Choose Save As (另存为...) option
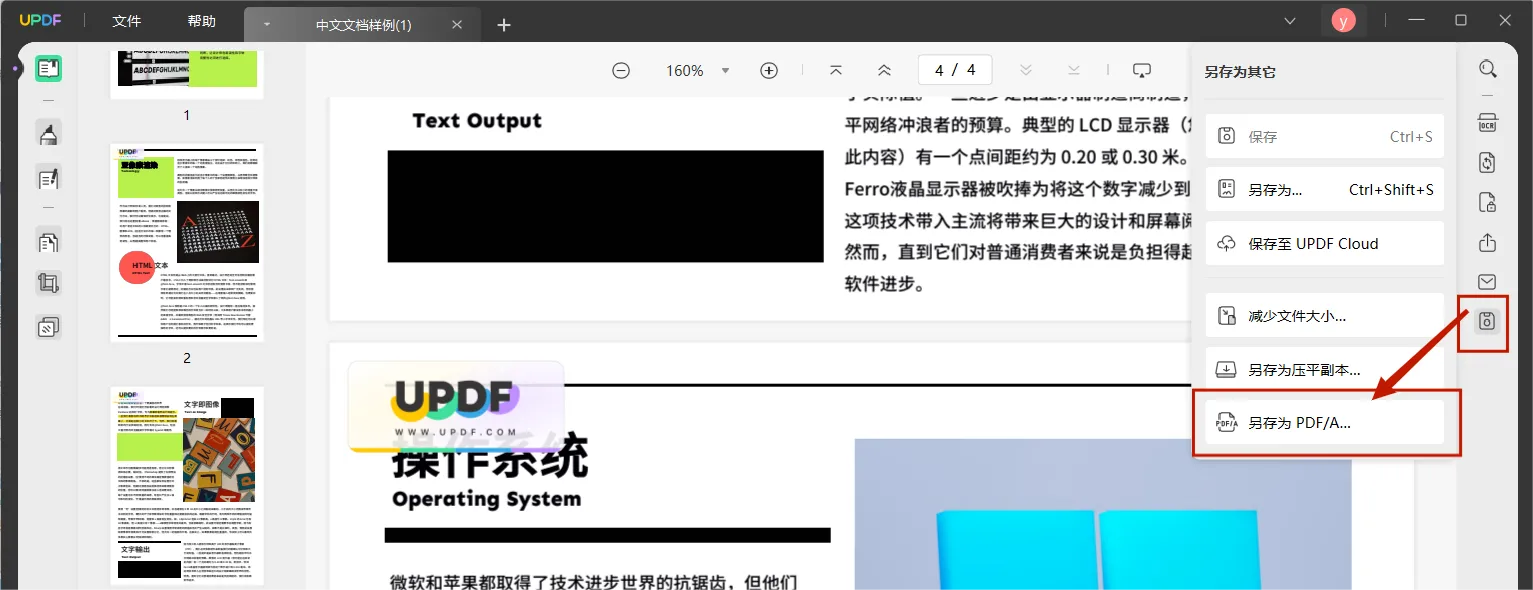Screen dimensions: 1533x590 (1324, 189)
